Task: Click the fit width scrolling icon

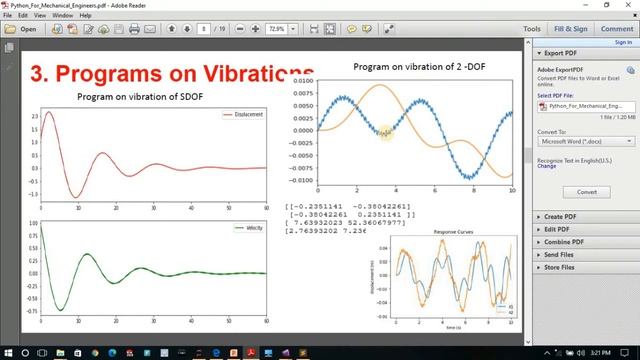Action: 314,29
